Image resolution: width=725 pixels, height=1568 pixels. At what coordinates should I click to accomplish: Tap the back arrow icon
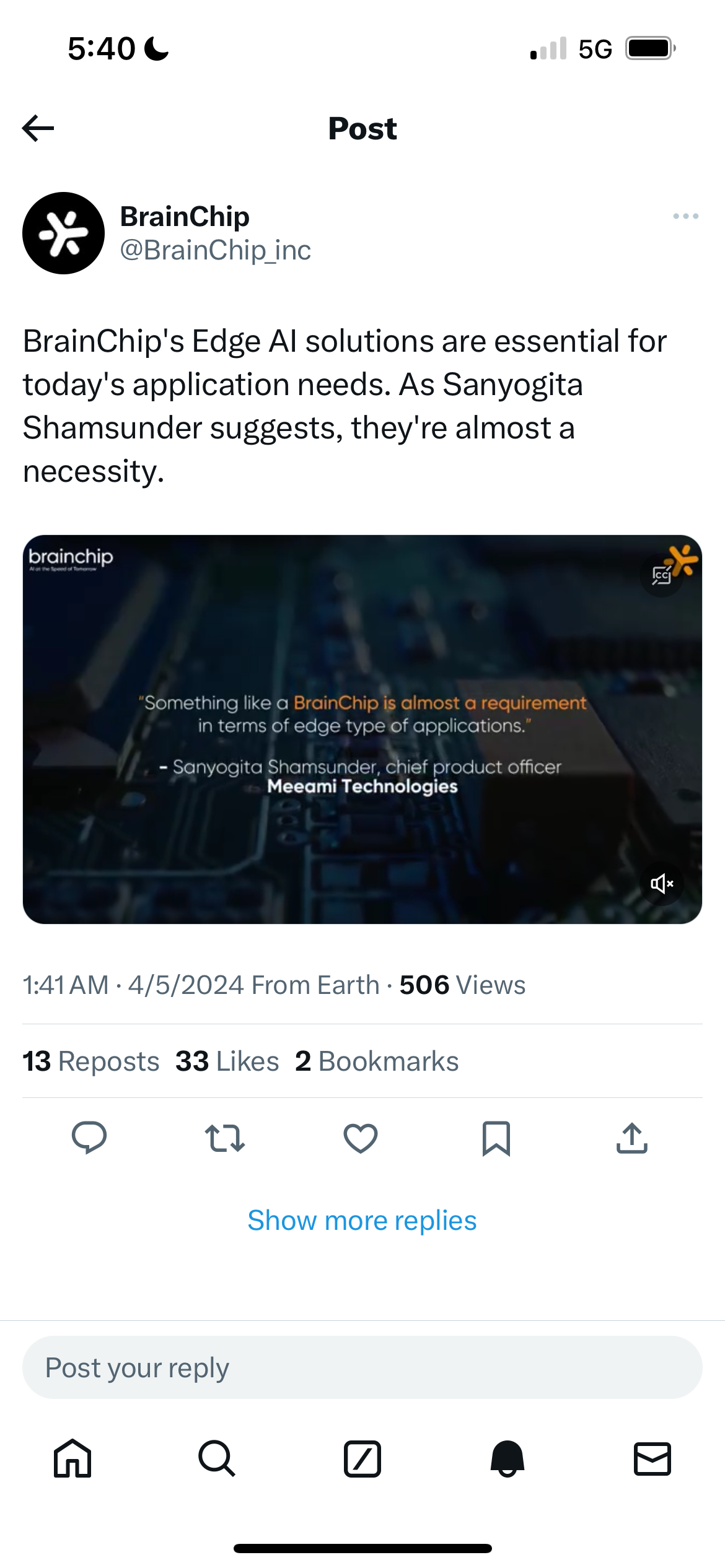38,128
